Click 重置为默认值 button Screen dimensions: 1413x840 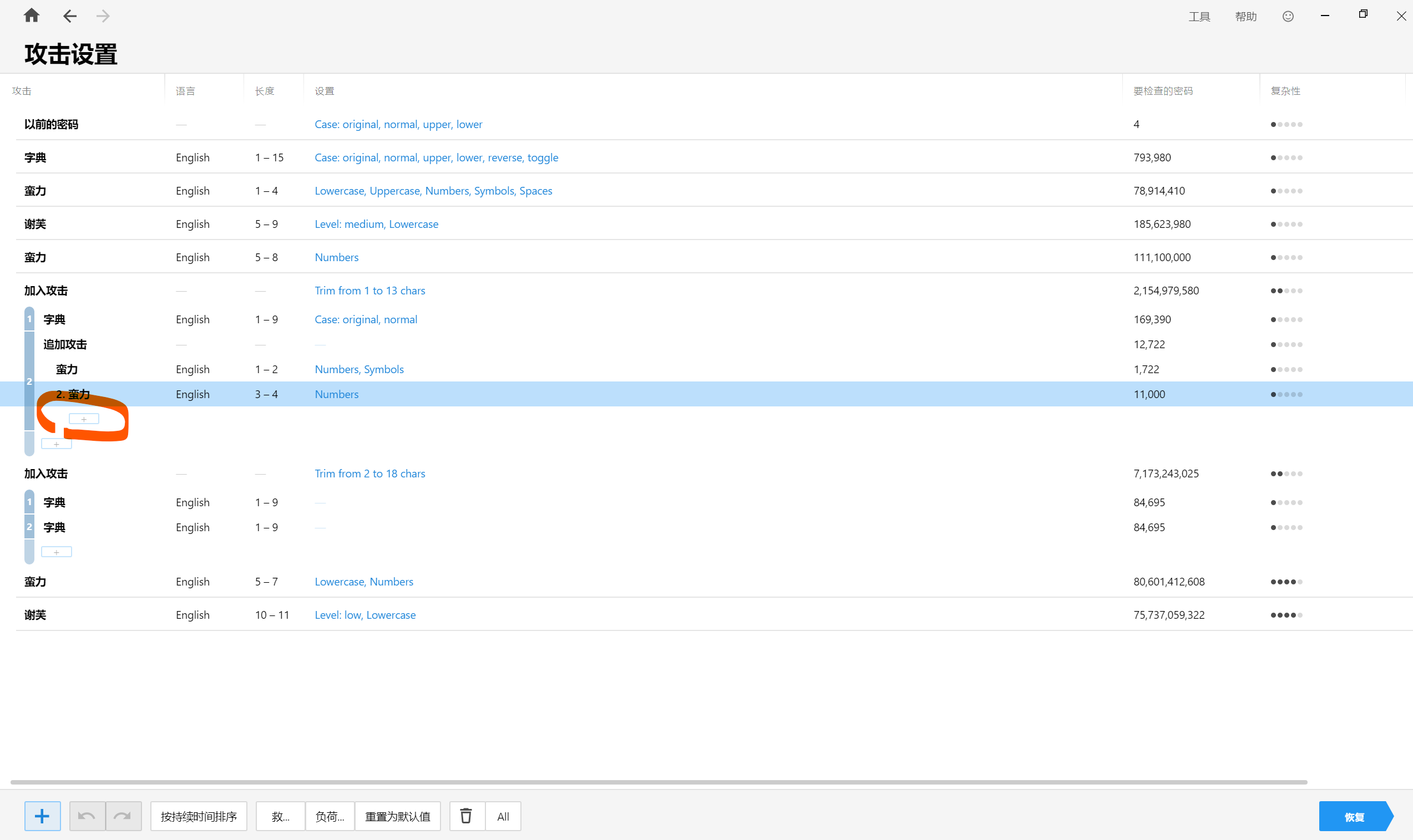[398, 816]
